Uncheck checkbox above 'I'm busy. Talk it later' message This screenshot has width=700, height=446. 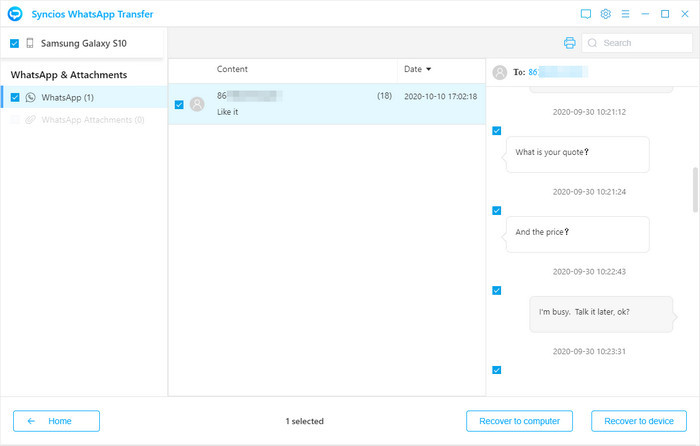496,291
